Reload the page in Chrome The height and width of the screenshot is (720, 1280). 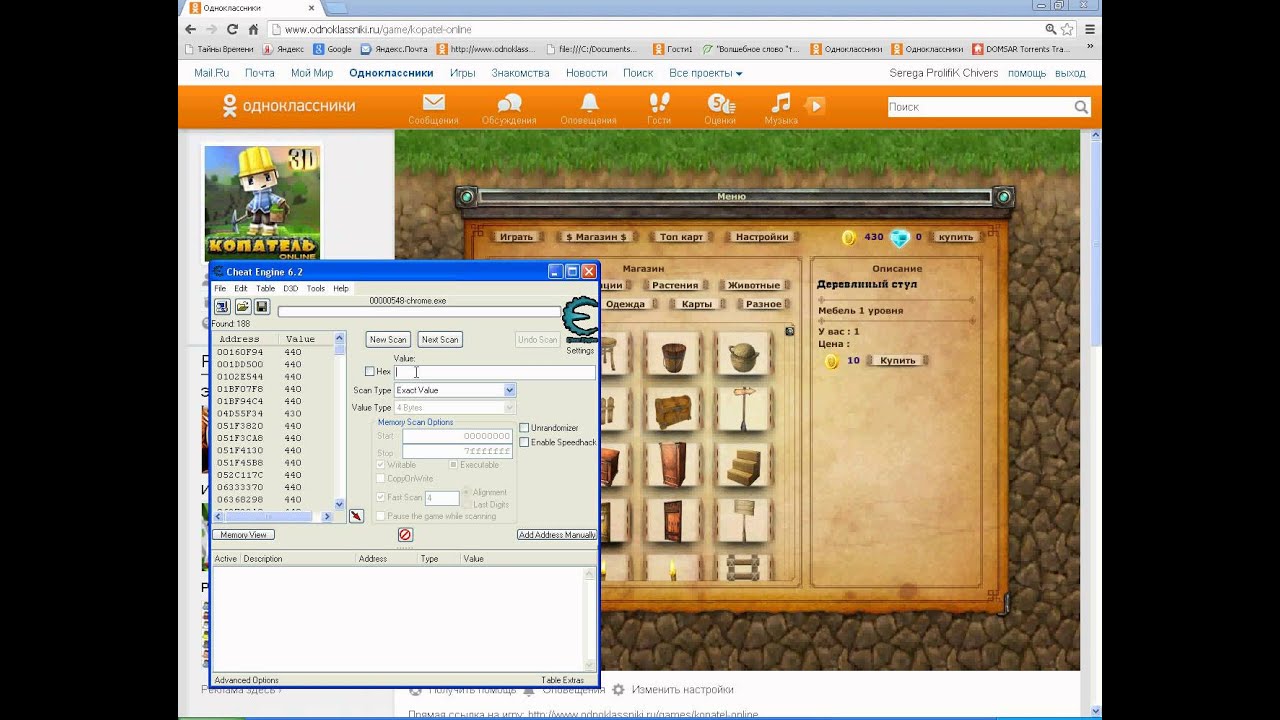tap(233, 29)
